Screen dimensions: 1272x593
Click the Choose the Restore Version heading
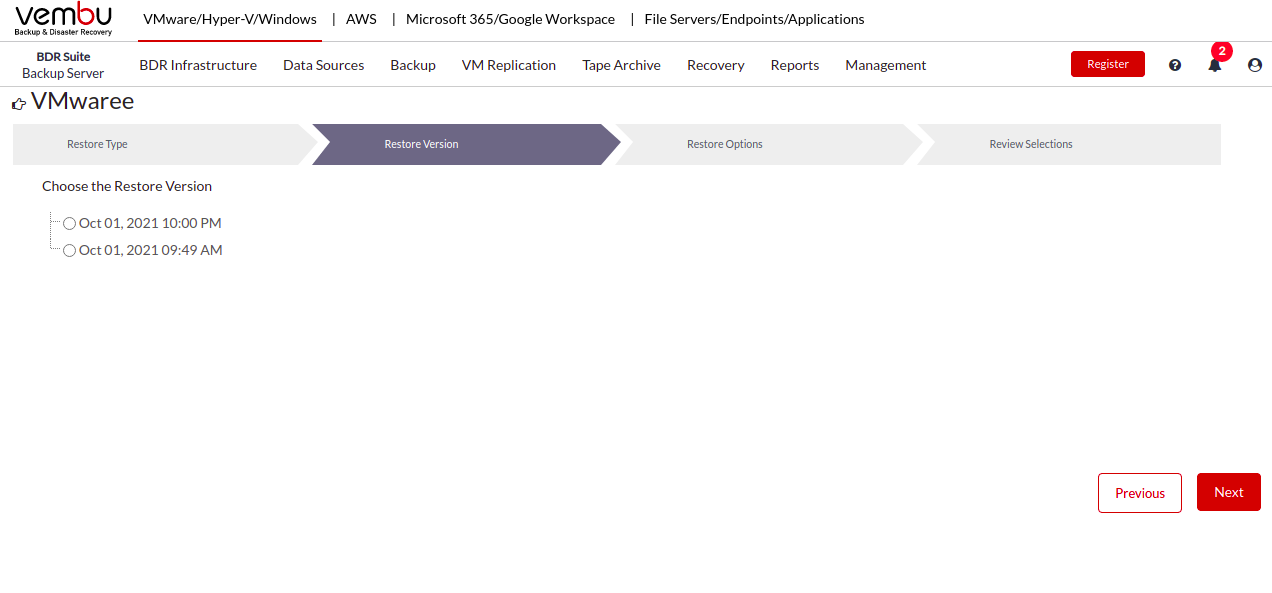pos(127,186)
